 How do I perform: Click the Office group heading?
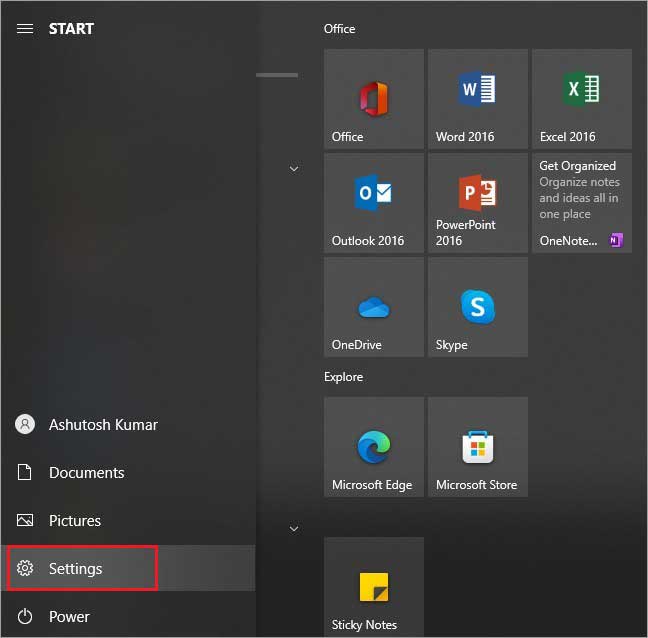point(339,29)
